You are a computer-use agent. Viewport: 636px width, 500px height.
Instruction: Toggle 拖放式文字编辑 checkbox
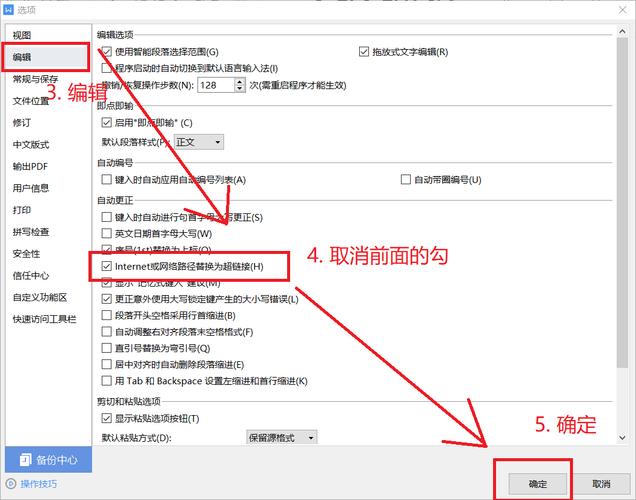tap(365, 51)
